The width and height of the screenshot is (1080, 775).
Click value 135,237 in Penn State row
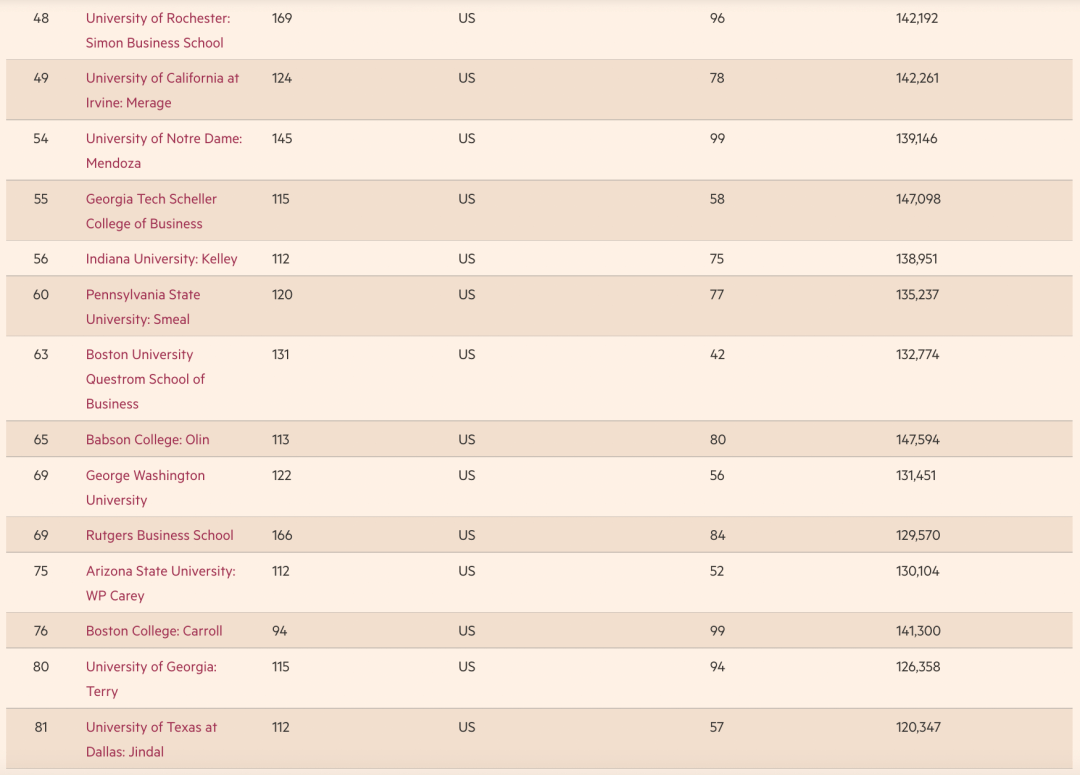pyautogui.click(x=917, y=295)
